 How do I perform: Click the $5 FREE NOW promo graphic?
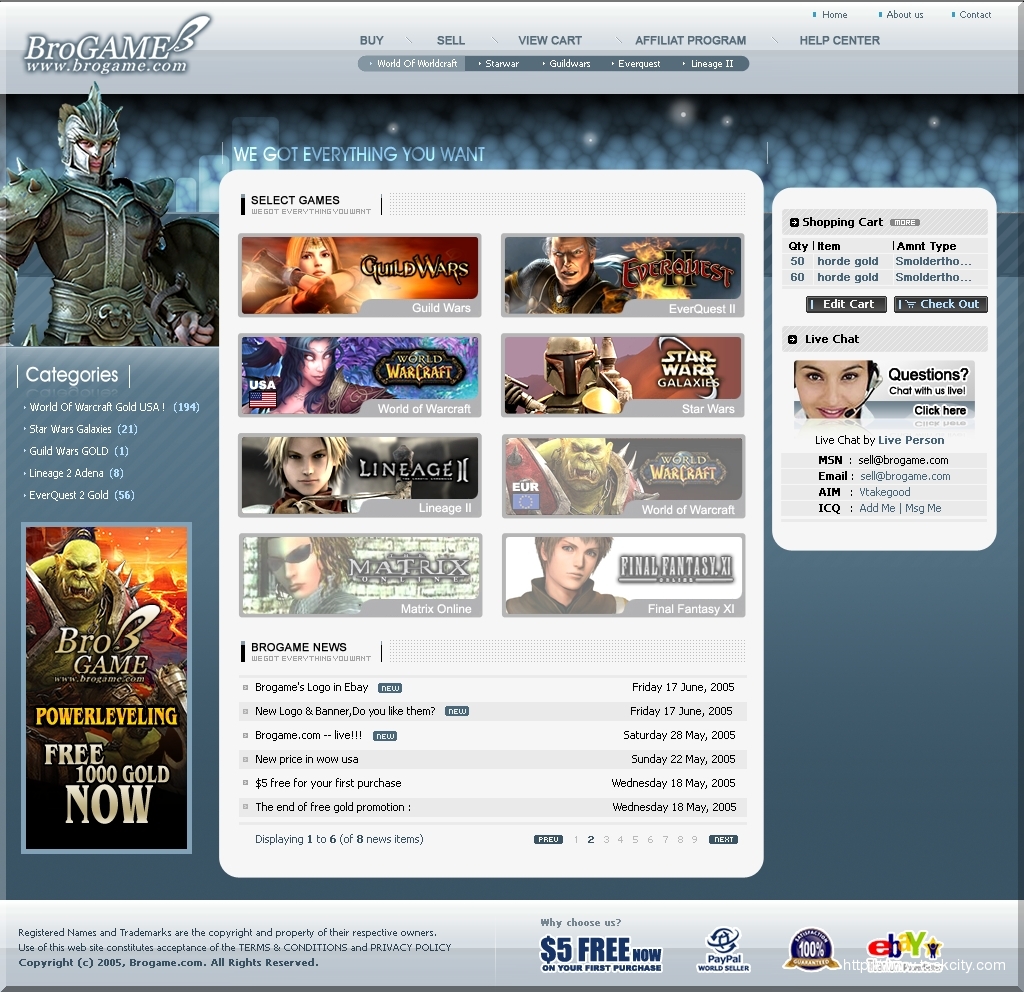click(x=600, y=953)
